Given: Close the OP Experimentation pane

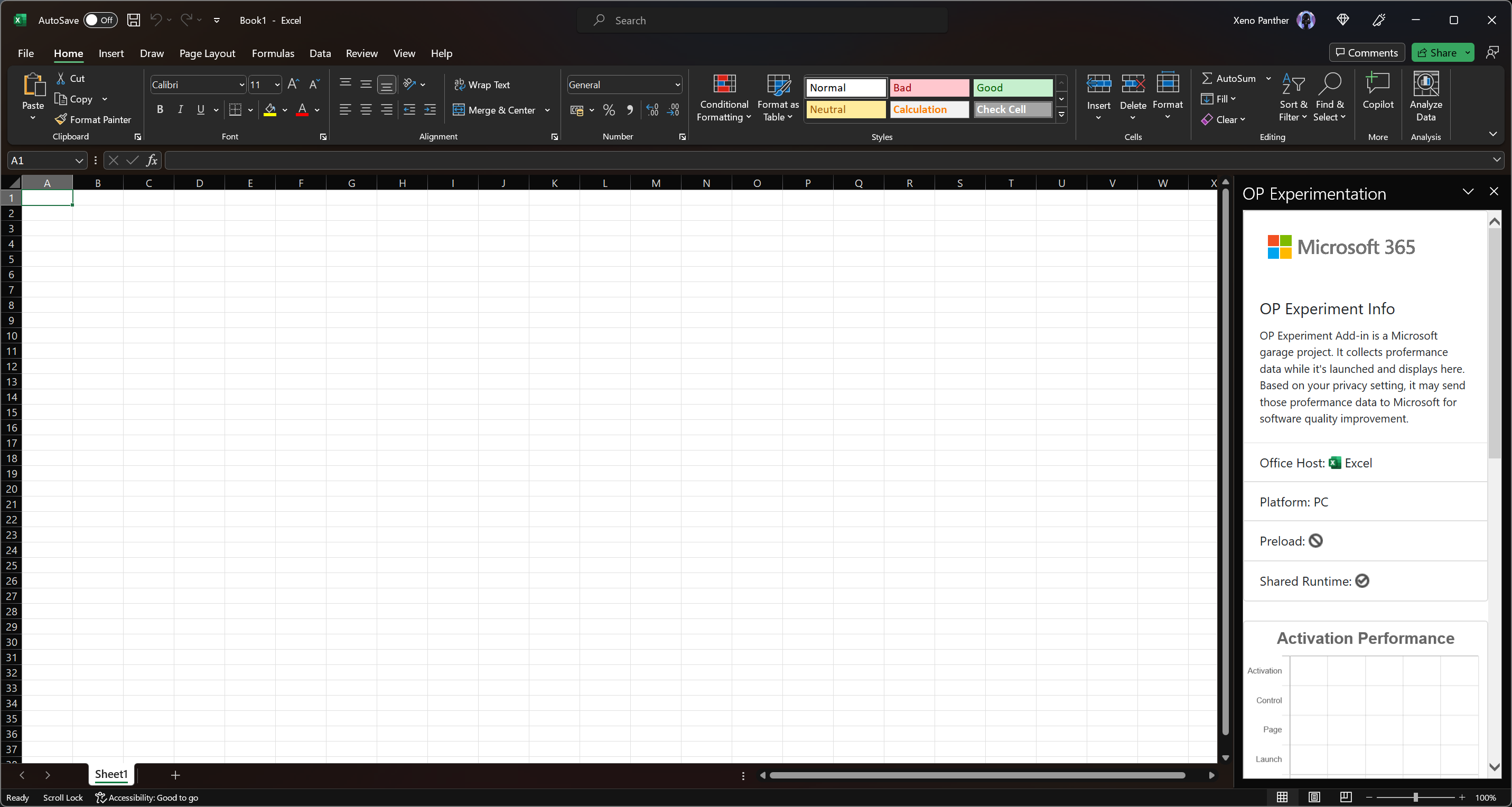Looking at the screenshot, I should [x=1493, y=191].
